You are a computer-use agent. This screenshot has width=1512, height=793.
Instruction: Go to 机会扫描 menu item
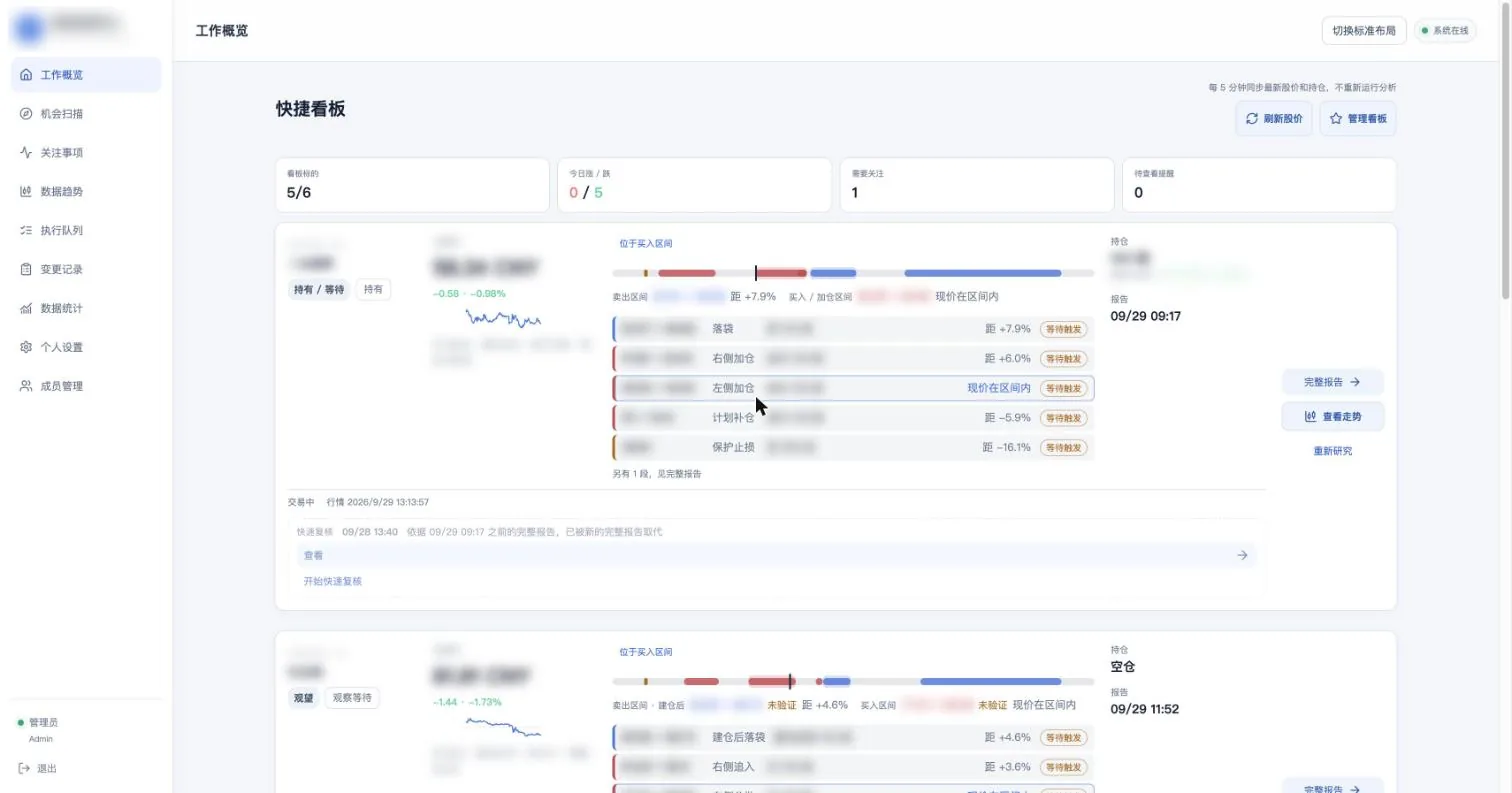[86, 114]
